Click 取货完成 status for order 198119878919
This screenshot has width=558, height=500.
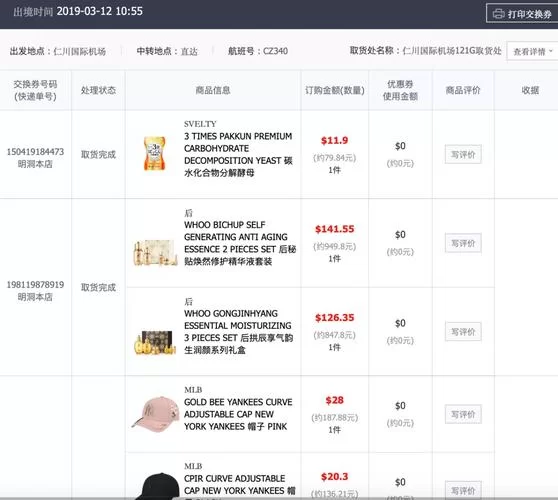pos(98,288)
